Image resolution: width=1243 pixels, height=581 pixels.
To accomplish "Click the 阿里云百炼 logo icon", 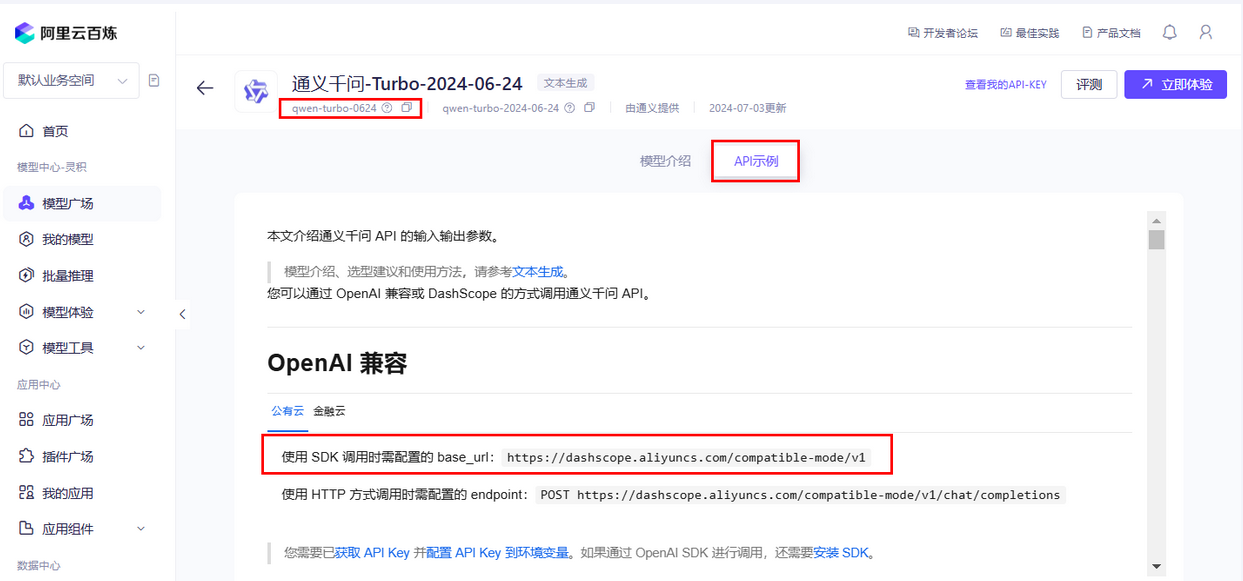I will click(25, 33).
